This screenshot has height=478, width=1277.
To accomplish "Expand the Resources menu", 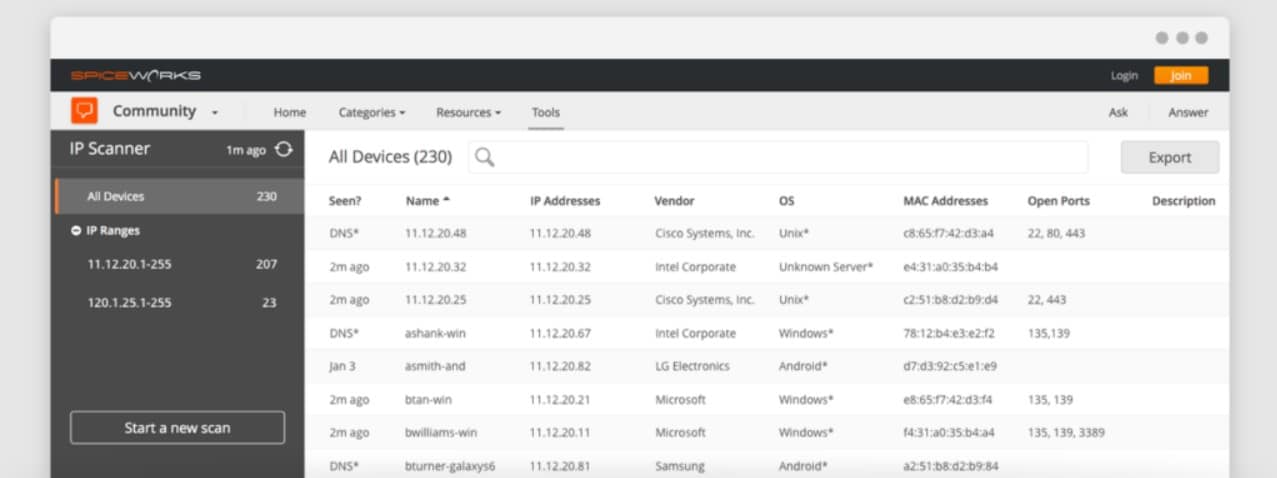I will pyautogui.click(x=468, y=113).
